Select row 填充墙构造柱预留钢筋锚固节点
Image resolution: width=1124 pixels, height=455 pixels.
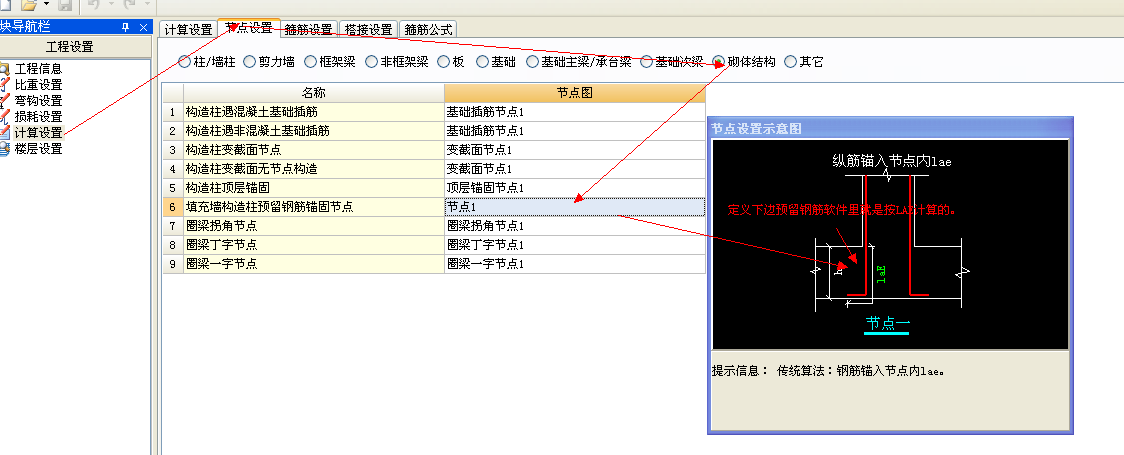pos(314,206)
